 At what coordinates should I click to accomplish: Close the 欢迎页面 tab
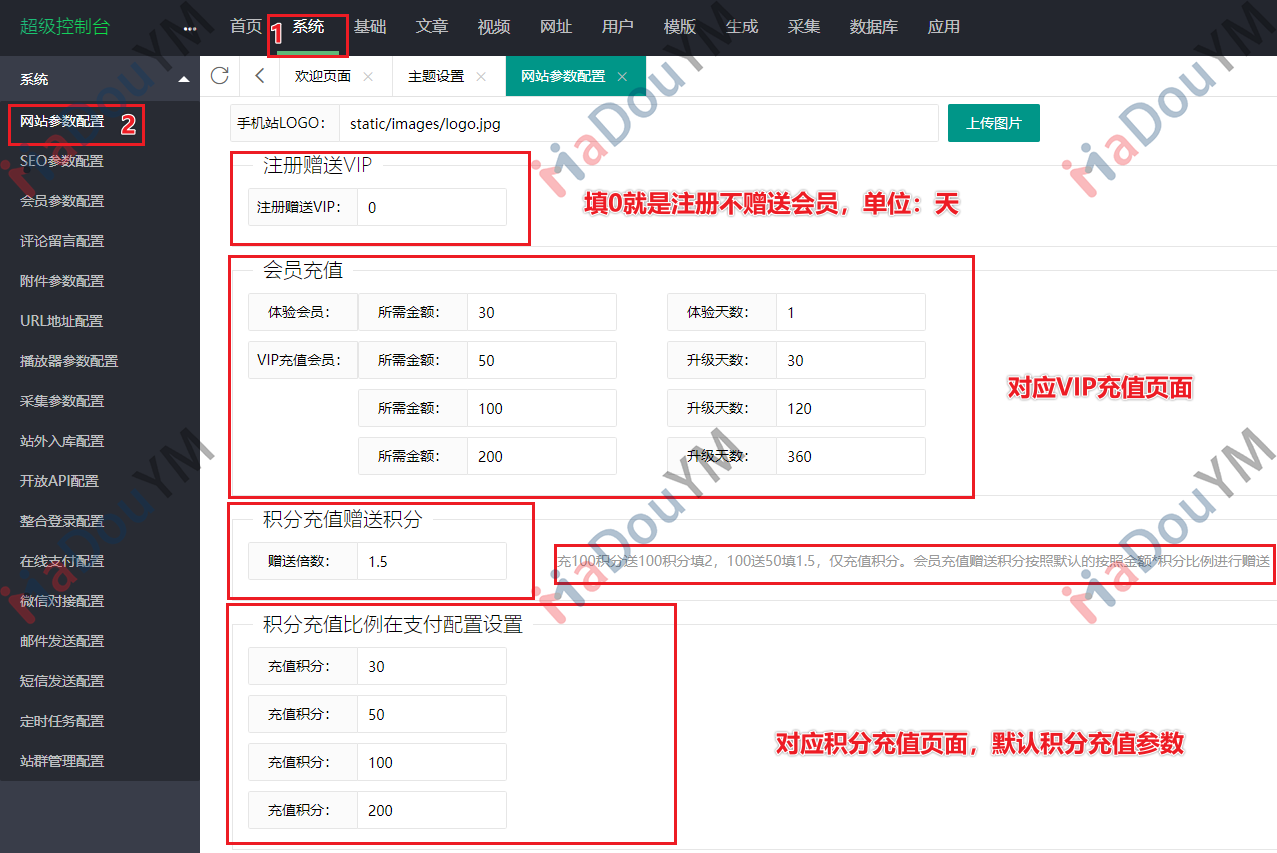tap(368, 77)
